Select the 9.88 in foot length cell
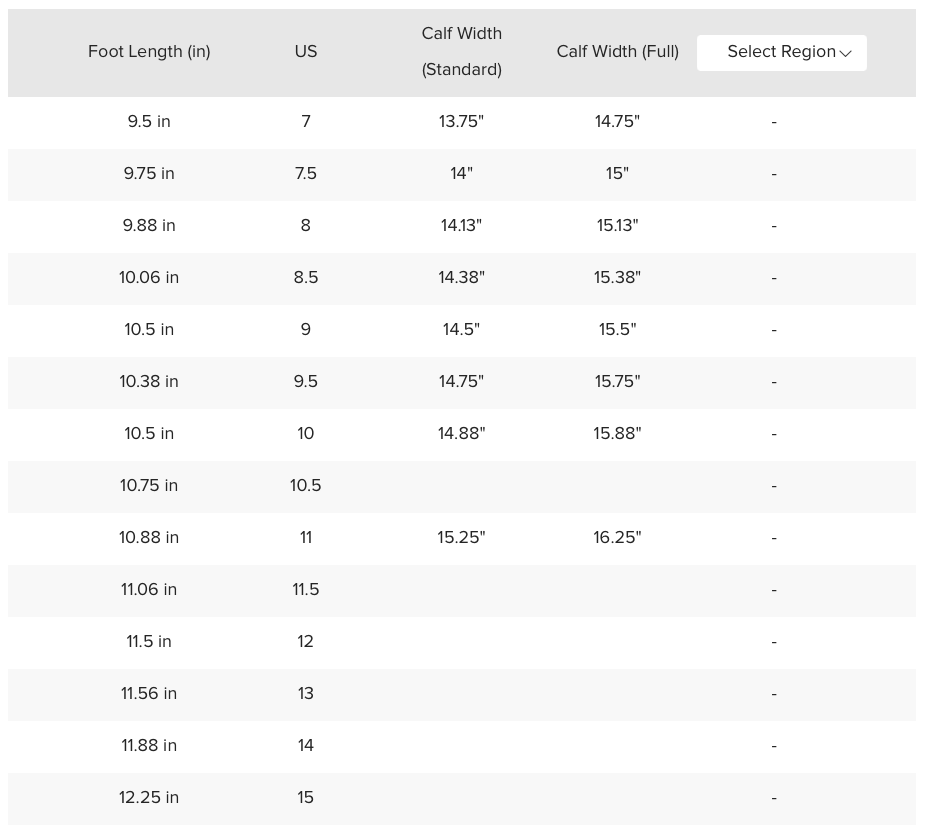 [x=149, y=226]
